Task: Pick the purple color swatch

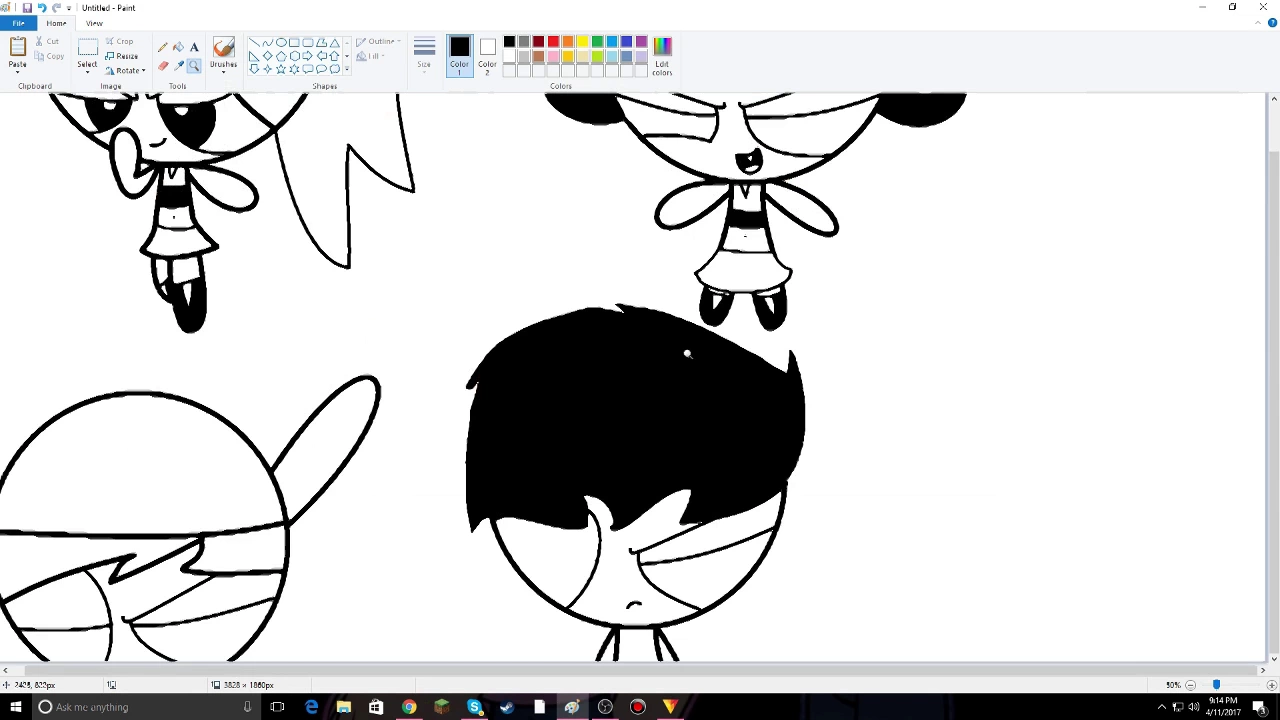Action: click(x=641, y=41)
